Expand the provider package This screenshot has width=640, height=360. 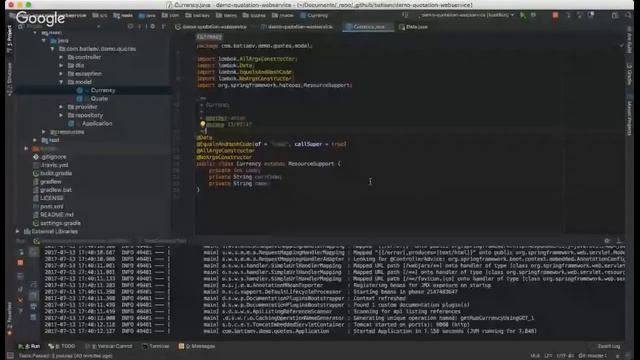(61, 107)
